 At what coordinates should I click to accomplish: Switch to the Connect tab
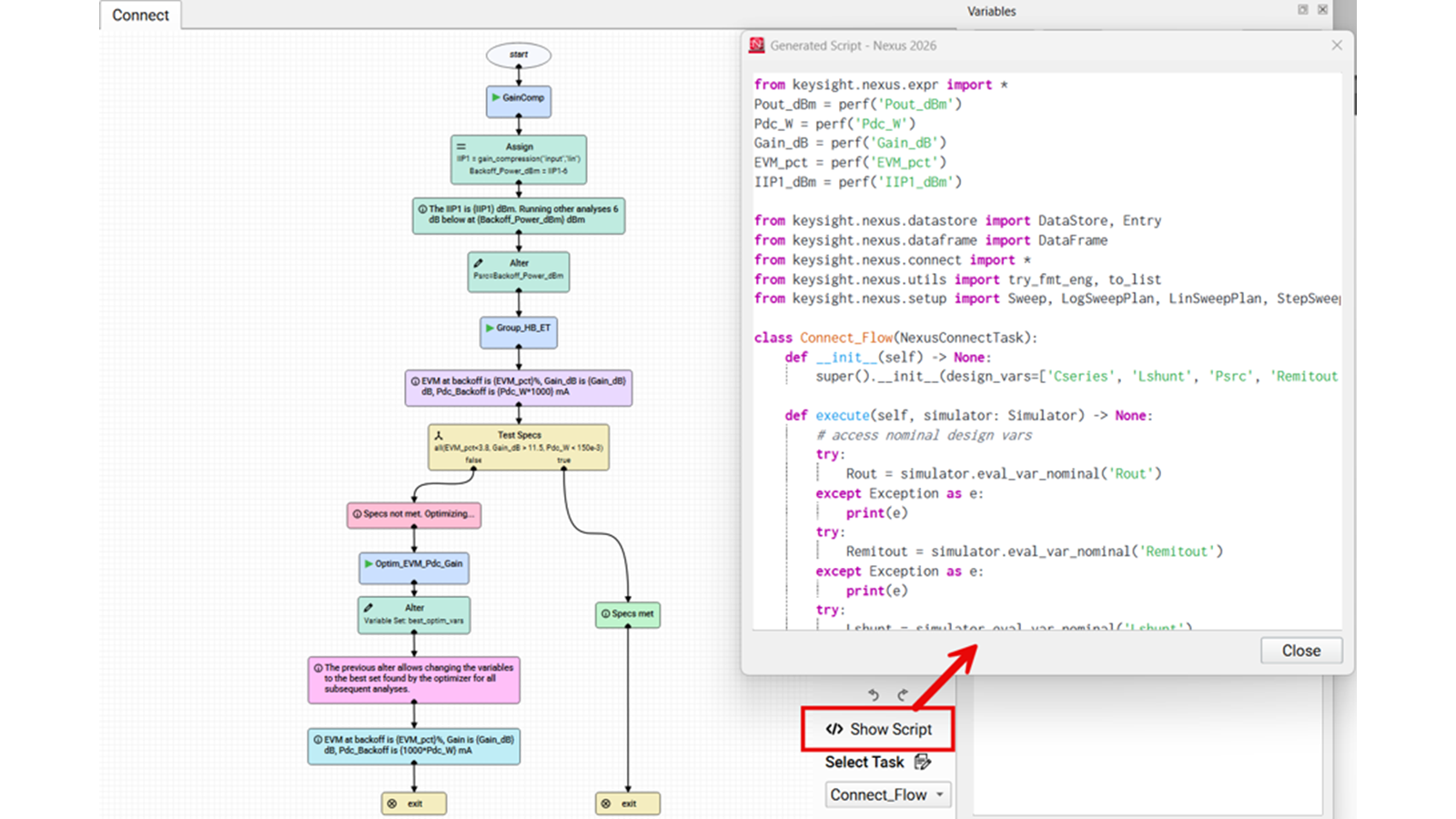click(140, 15)
